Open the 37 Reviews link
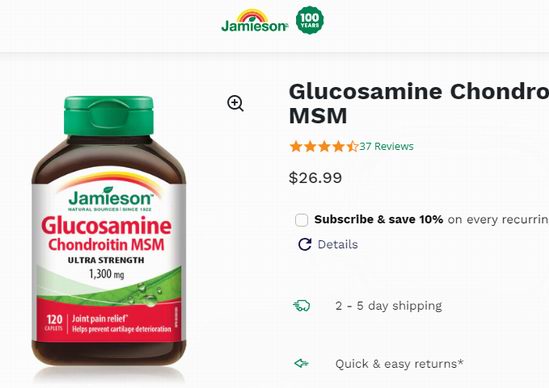Viewport: 549px width, 388px height. pyautogui.click(x=387, y=146)
